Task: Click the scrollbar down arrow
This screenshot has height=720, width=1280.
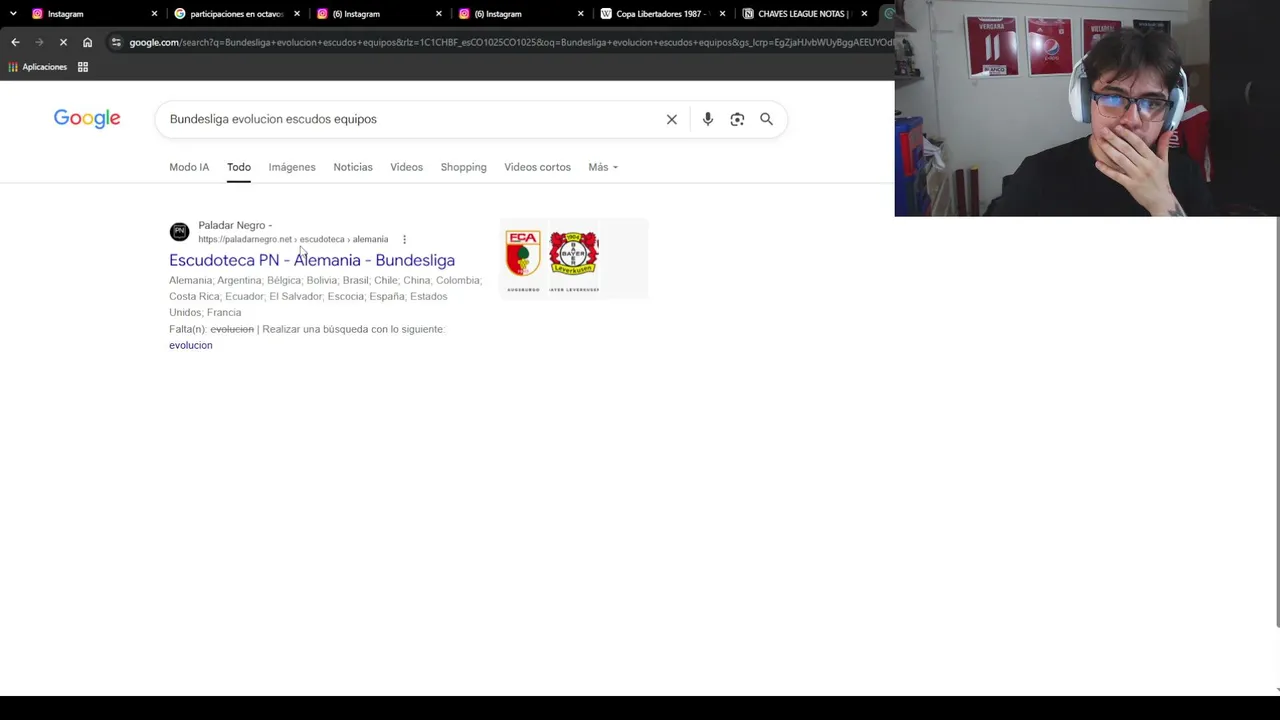Action: point(1277,690)
